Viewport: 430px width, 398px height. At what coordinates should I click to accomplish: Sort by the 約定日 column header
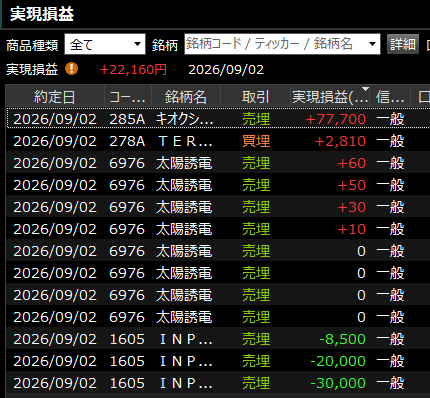(55, 97)
